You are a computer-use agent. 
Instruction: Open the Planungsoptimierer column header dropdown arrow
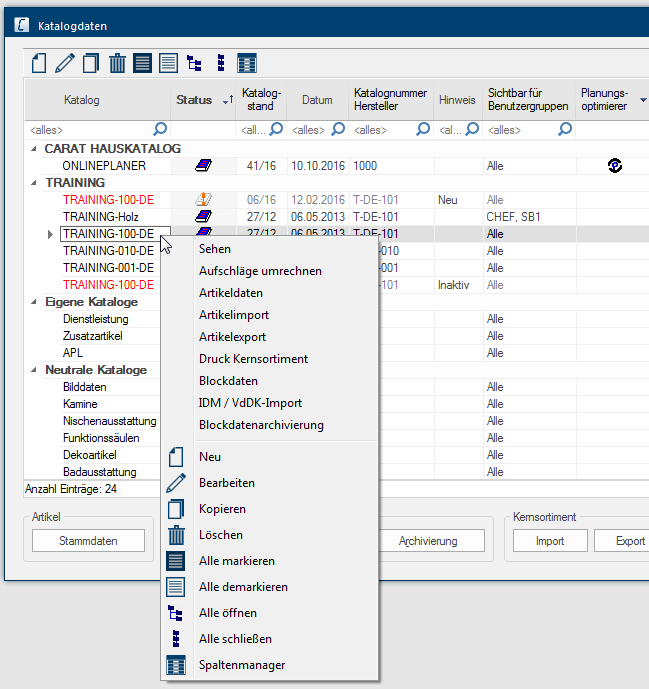pyautogui.click(x=643, y=100)
